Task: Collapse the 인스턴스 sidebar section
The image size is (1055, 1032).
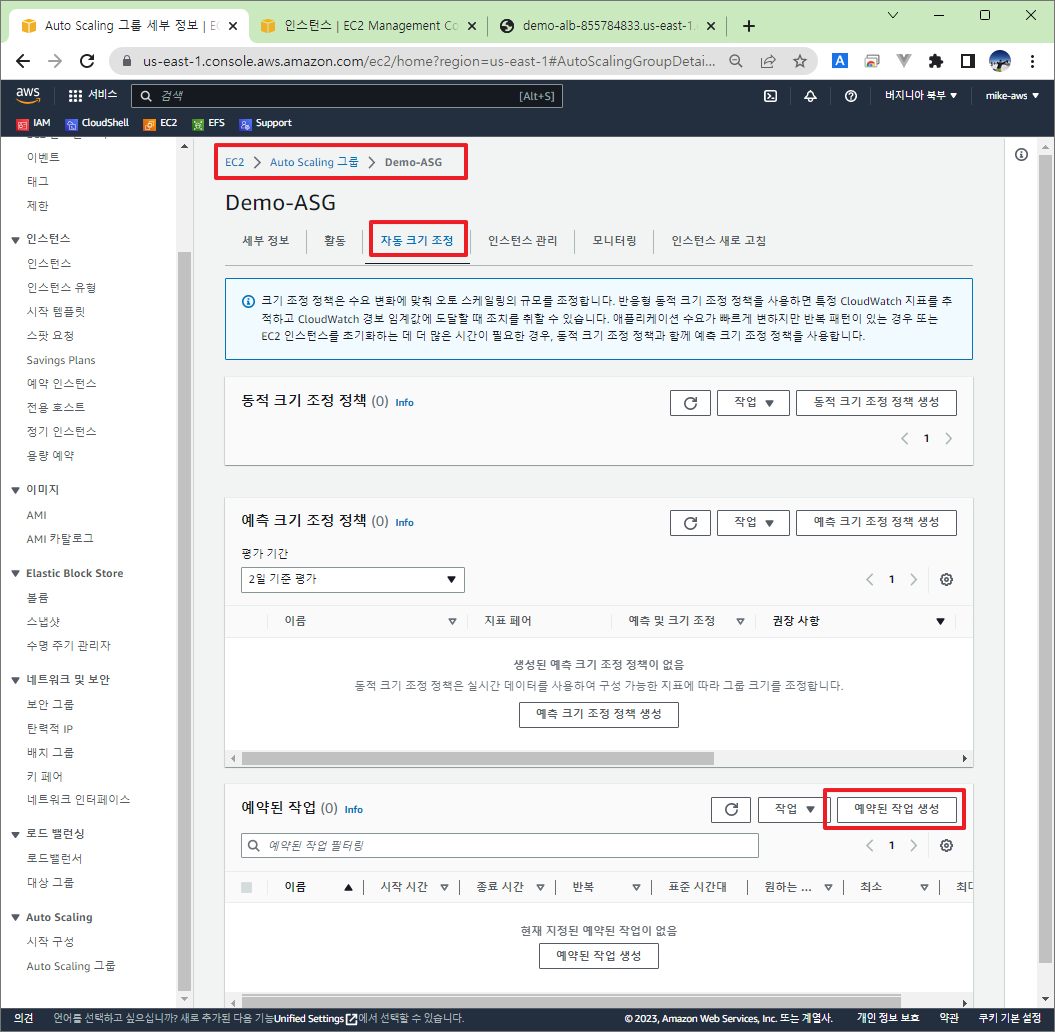Action: (15, 239)
